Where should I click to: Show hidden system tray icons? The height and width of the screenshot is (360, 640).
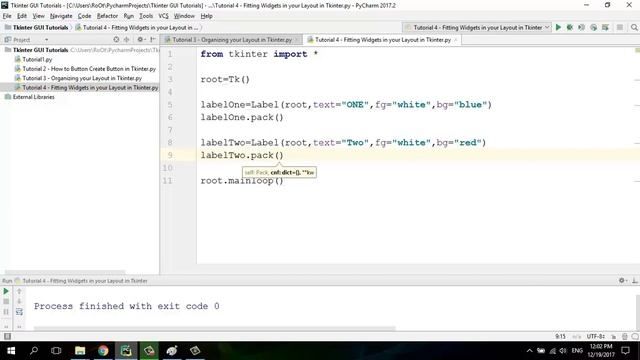pos(529,351)
